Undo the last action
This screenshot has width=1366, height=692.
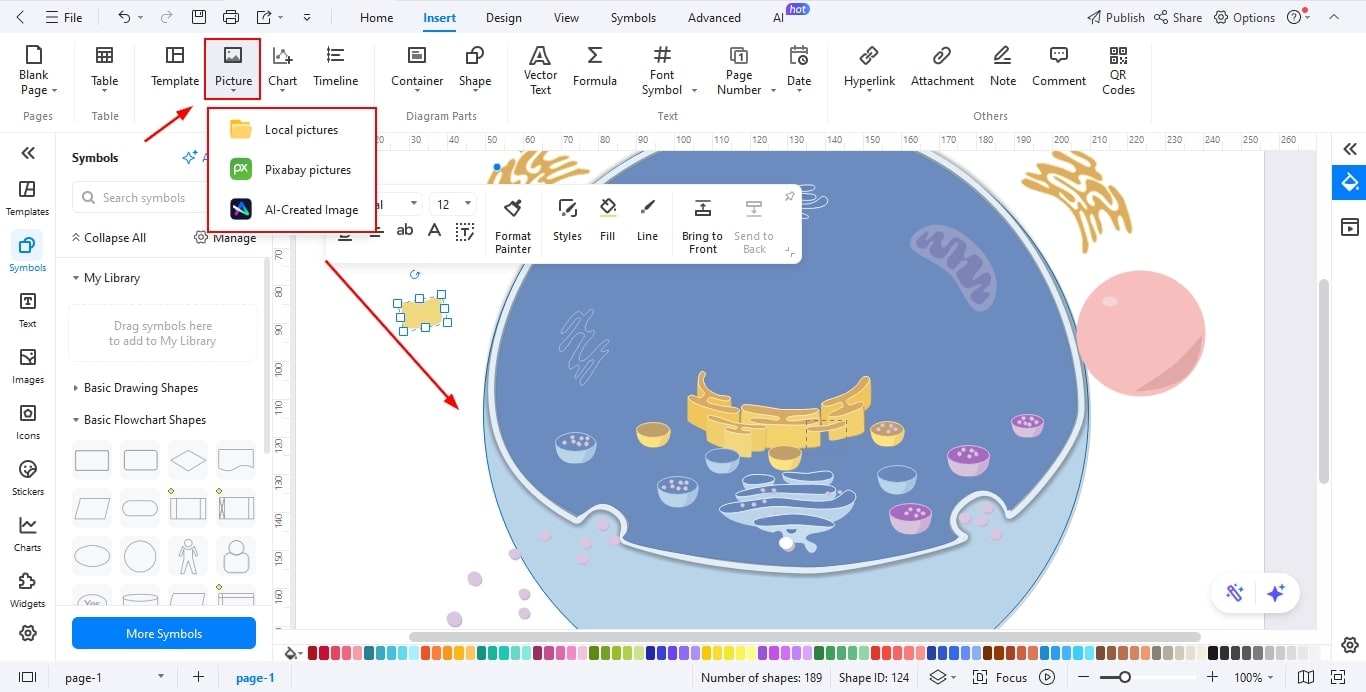click(x=124, y=17)
